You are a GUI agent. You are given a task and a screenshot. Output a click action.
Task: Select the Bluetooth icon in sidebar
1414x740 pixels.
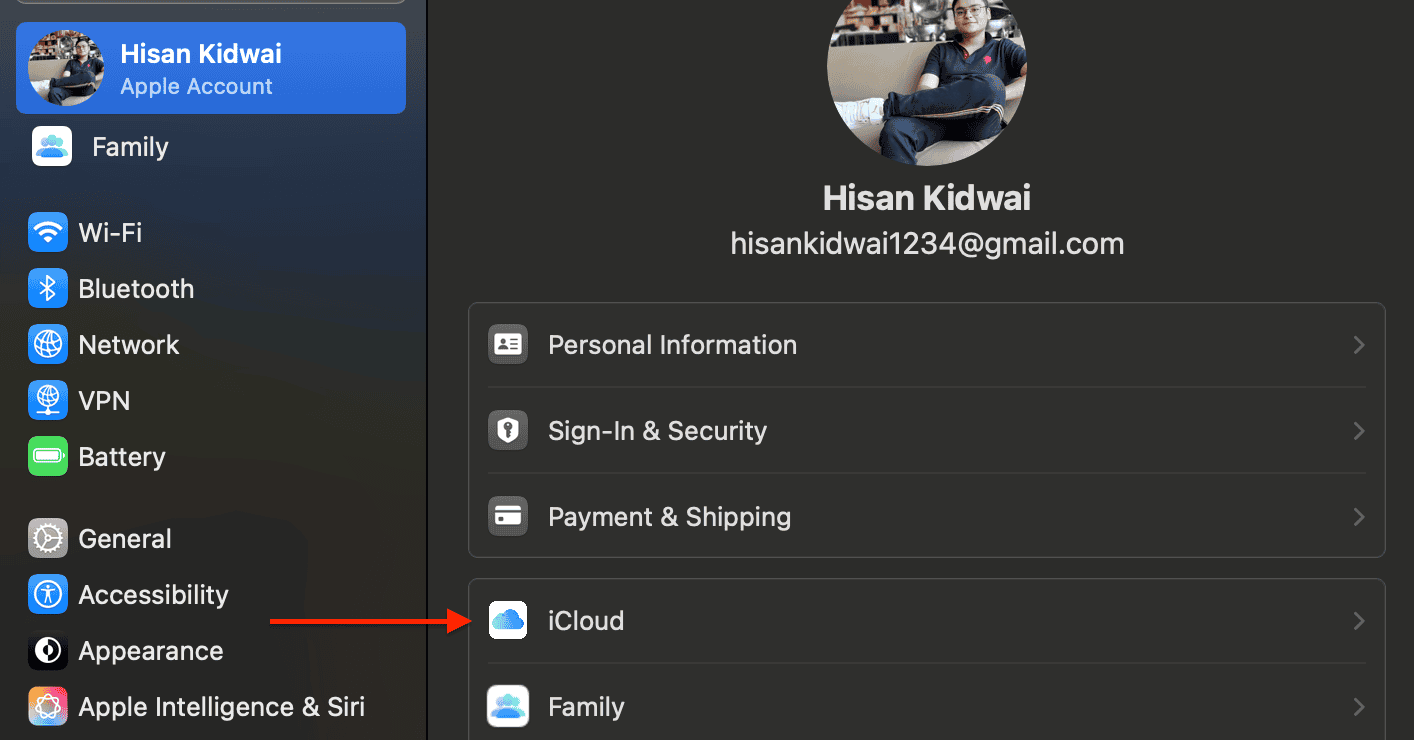pos(48,289)
